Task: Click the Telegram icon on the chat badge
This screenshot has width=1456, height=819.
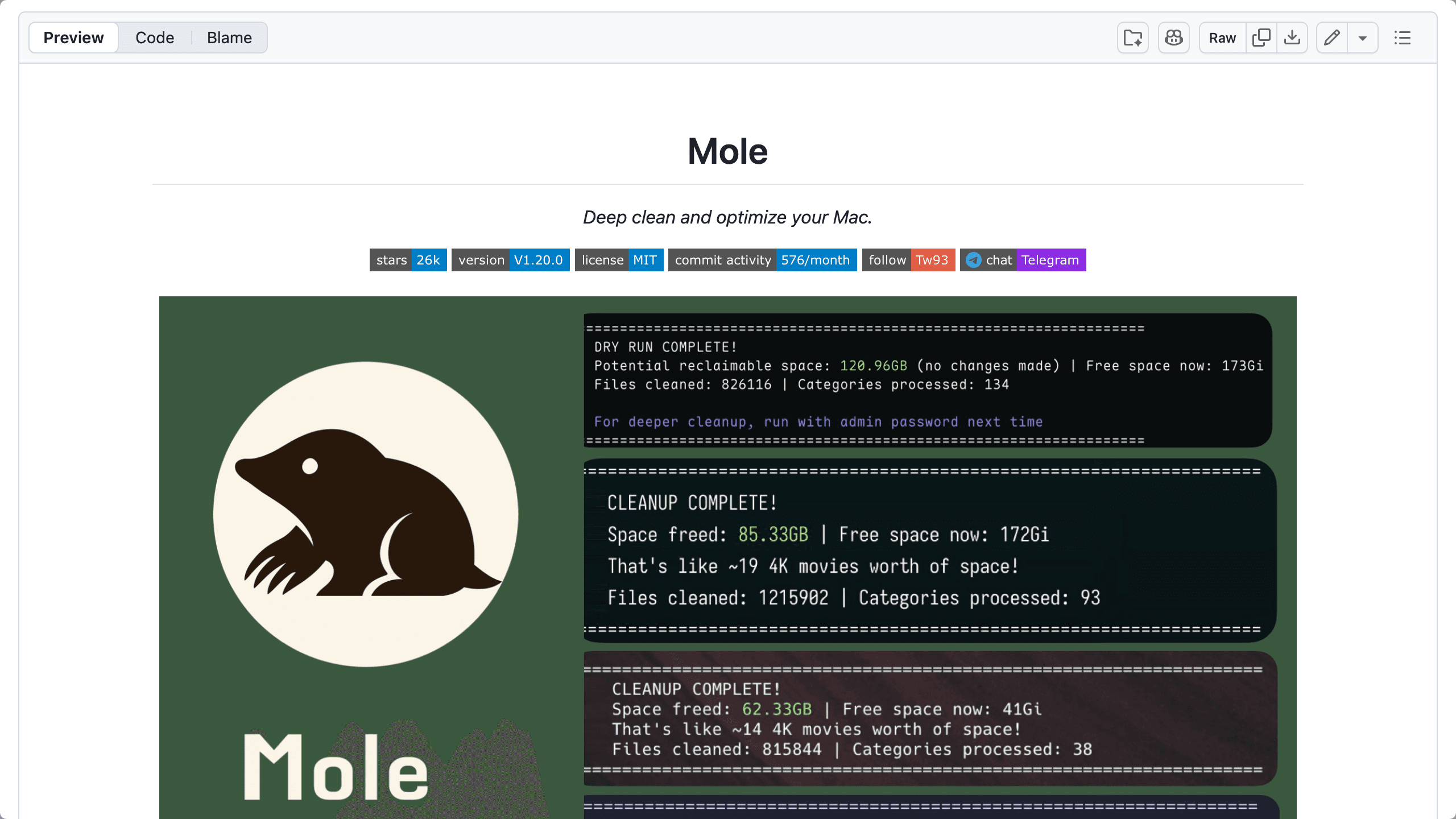Action: click(974, 260)
